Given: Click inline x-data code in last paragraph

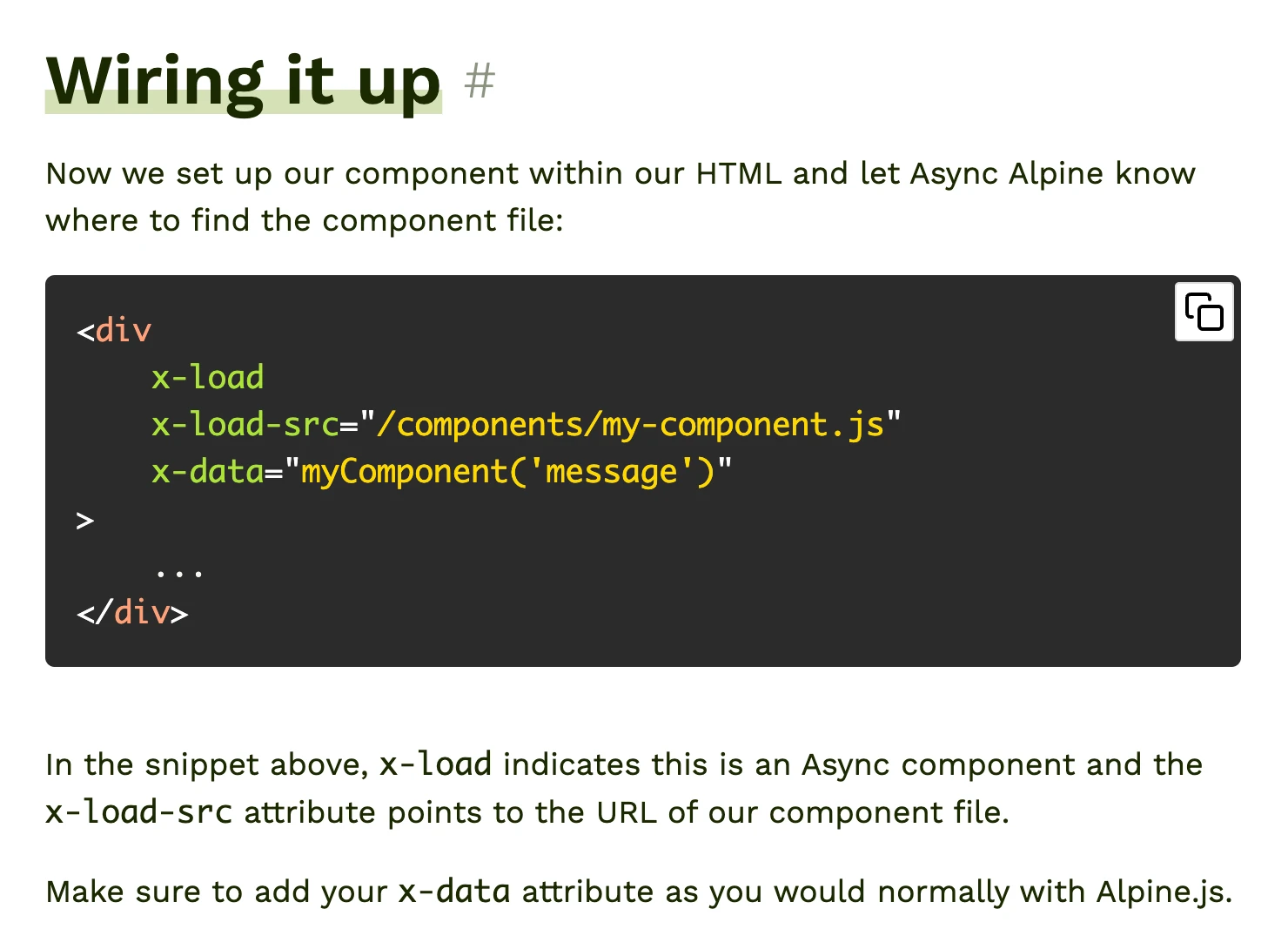Looking at the screenshot, I should tap(453, 892).
